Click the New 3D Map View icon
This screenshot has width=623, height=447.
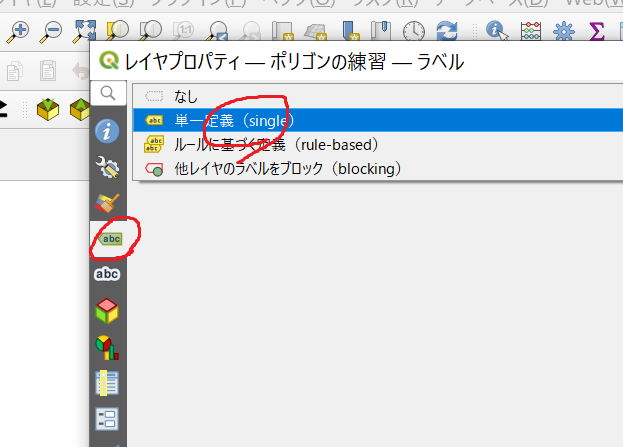pyautogui.click(x=316, y=32)
